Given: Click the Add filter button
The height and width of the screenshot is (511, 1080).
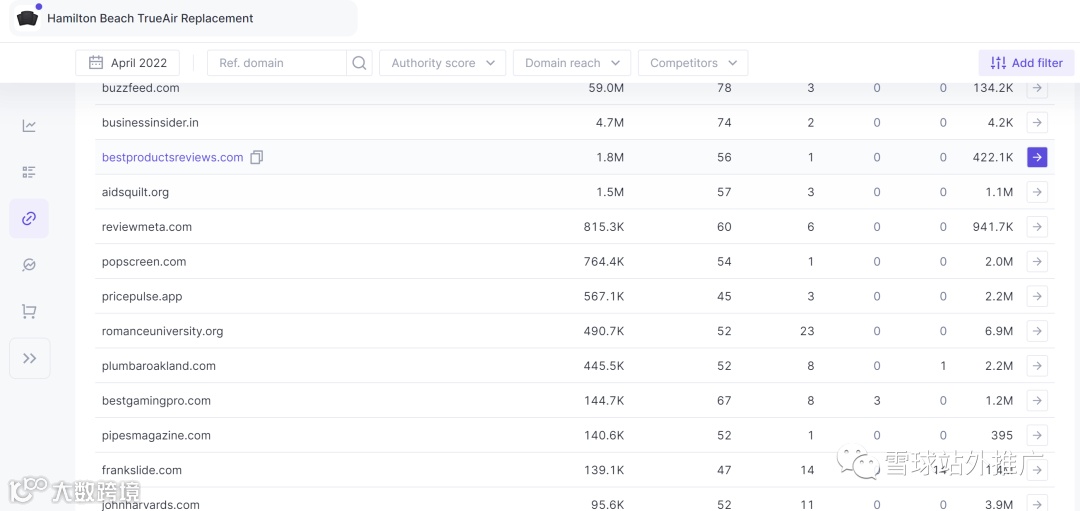Looking at the screenshot, I should (x=1026, y=63).
